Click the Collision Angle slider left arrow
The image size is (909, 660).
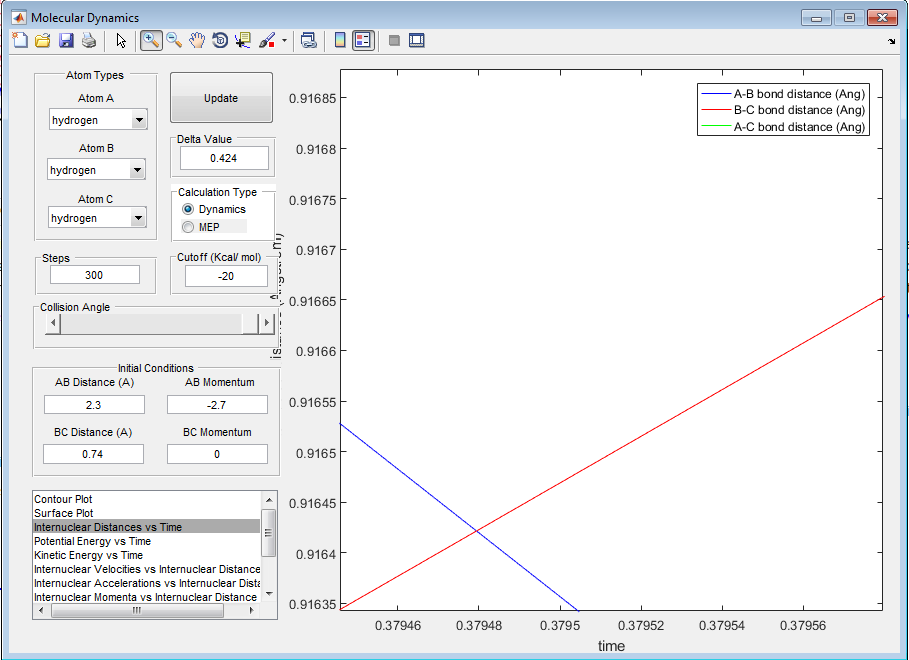pyautogui.click(x=53, y=323)
